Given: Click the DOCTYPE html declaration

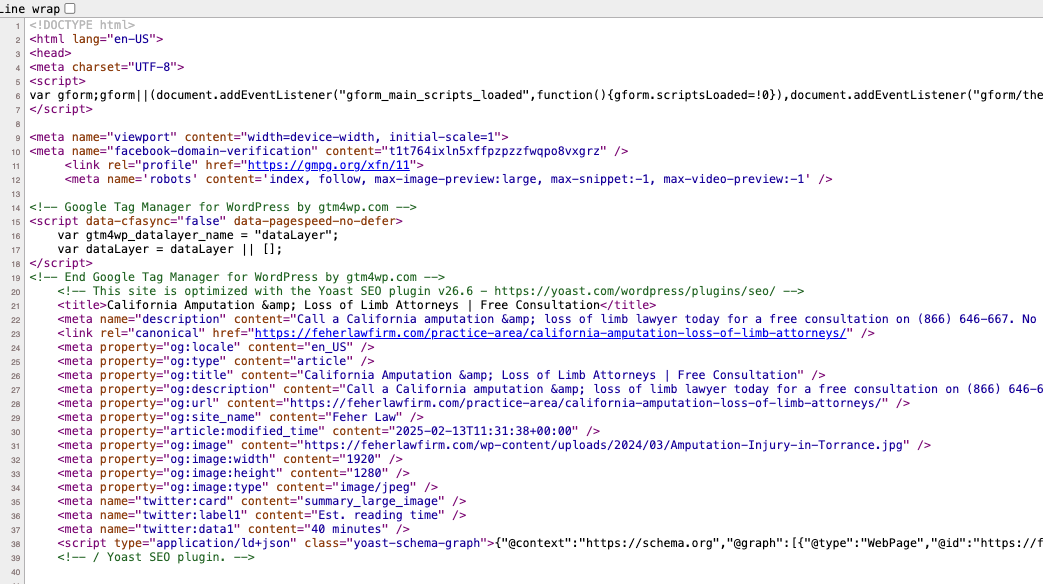Looking at the screenshot, I should coord(83,25).
